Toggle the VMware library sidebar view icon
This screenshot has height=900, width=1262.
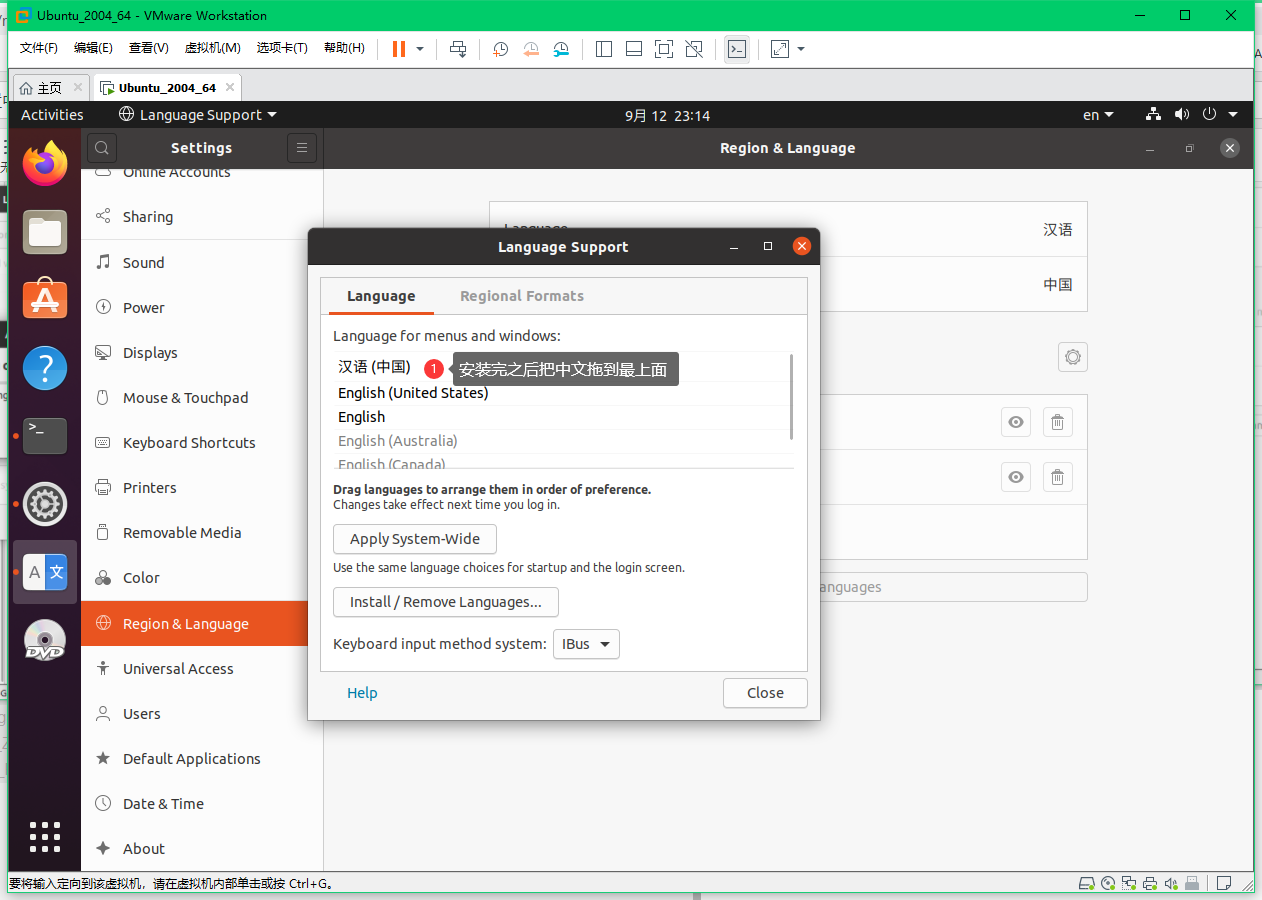click(604, 49)
